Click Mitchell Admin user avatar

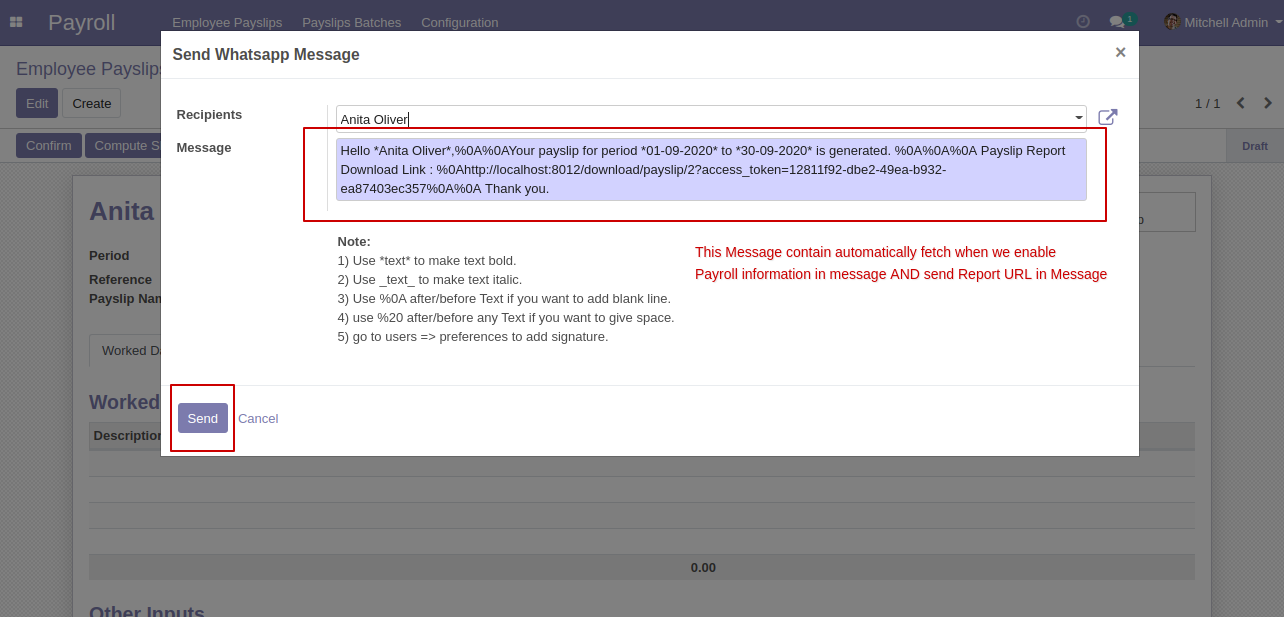coord(1172,22)
